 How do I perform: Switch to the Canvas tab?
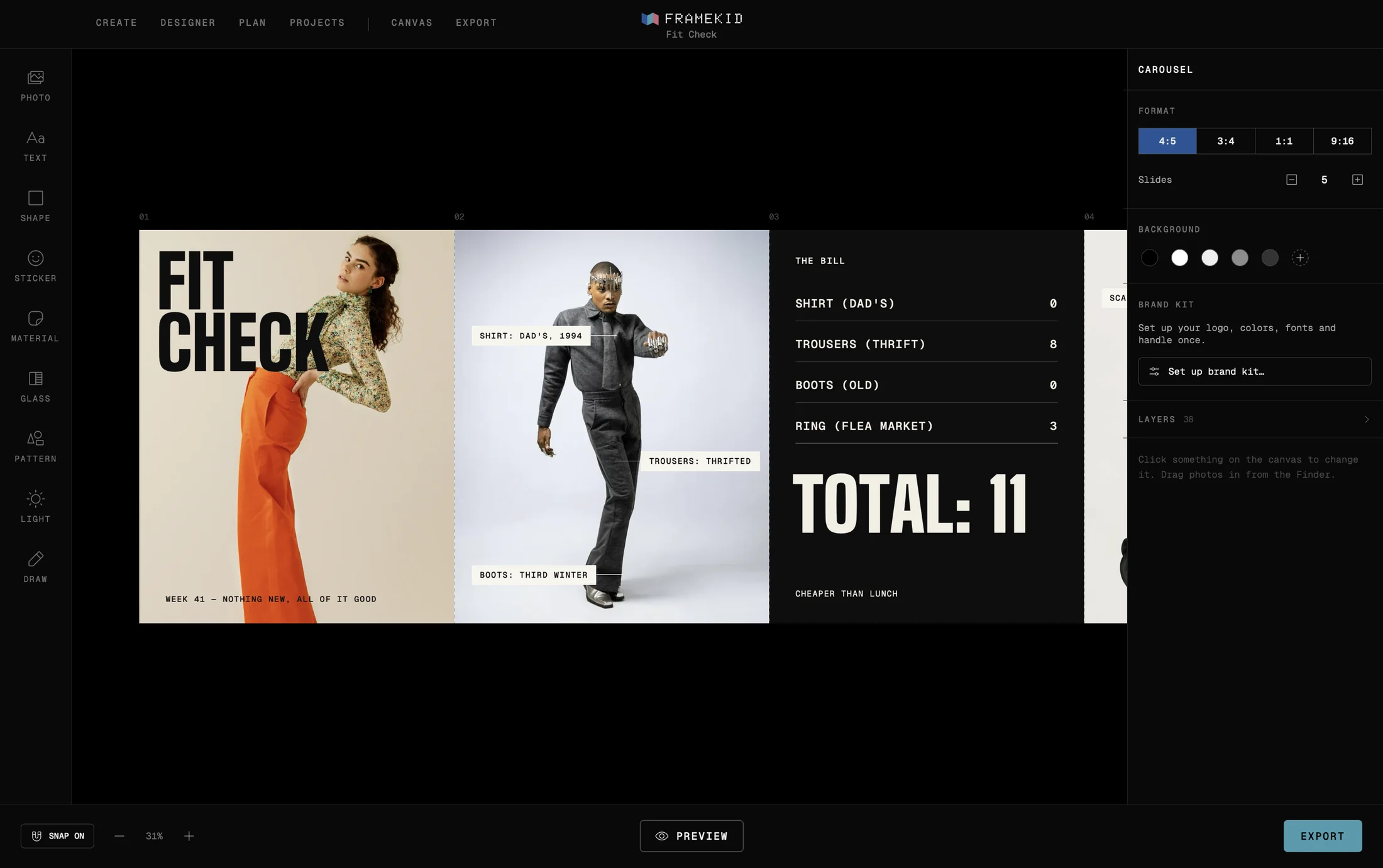point(412,23)
